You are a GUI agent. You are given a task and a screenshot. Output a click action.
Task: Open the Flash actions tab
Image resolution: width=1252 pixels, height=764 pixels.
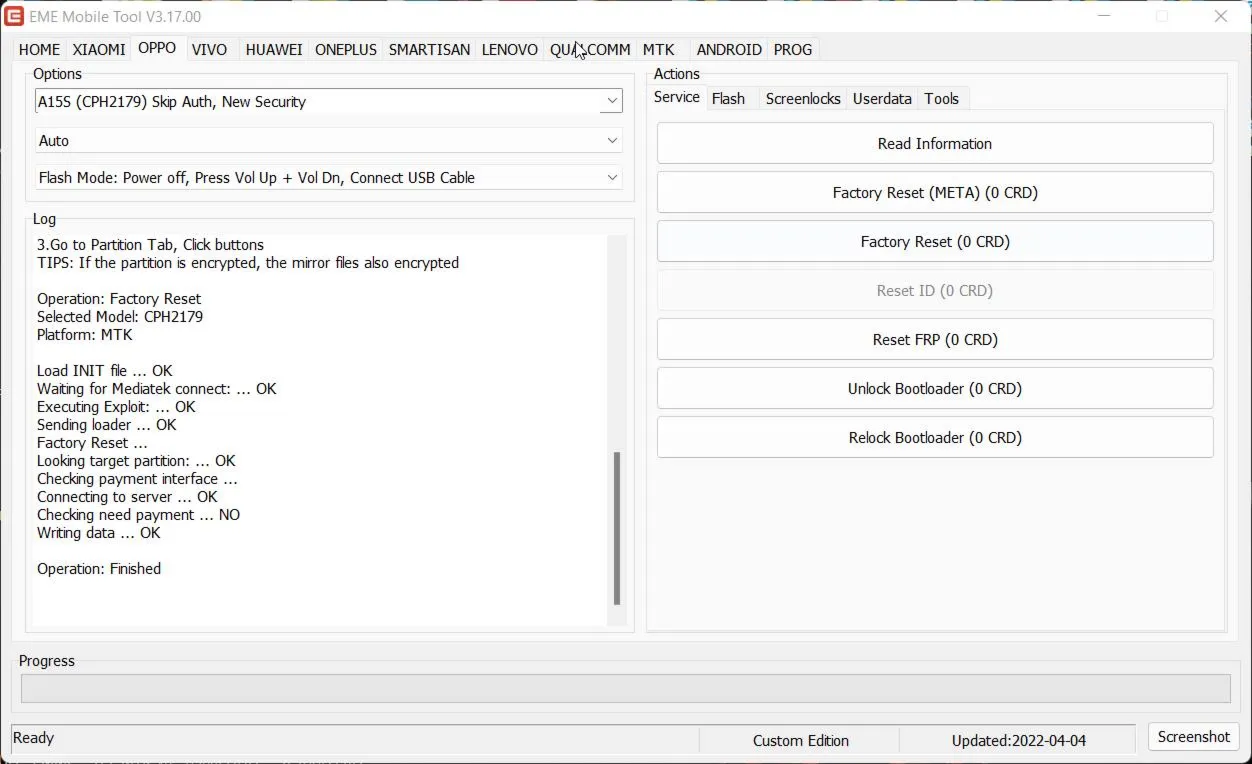[728, 98]
